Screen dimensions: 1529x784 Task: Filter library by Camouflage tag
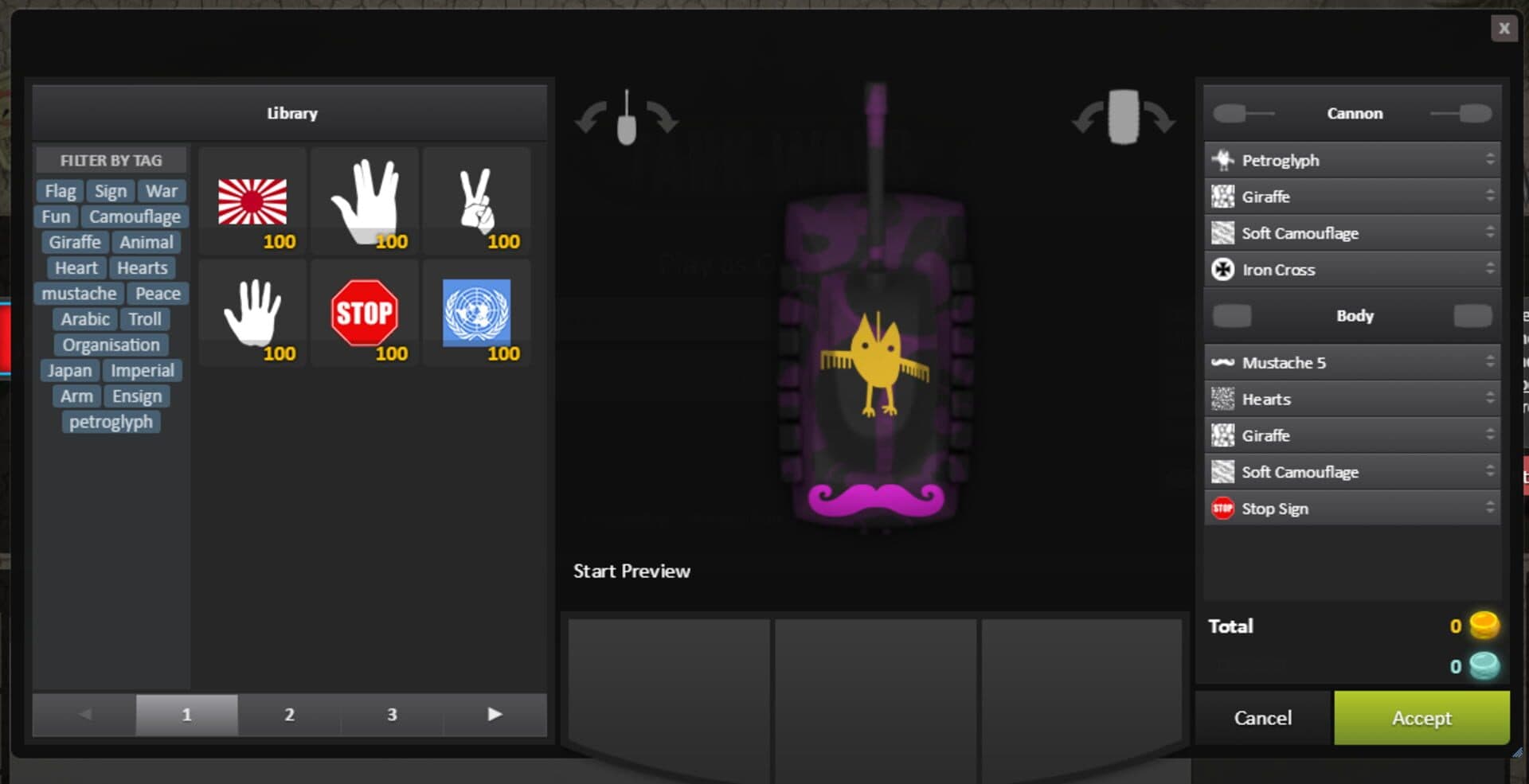click(x=135, y=216)
